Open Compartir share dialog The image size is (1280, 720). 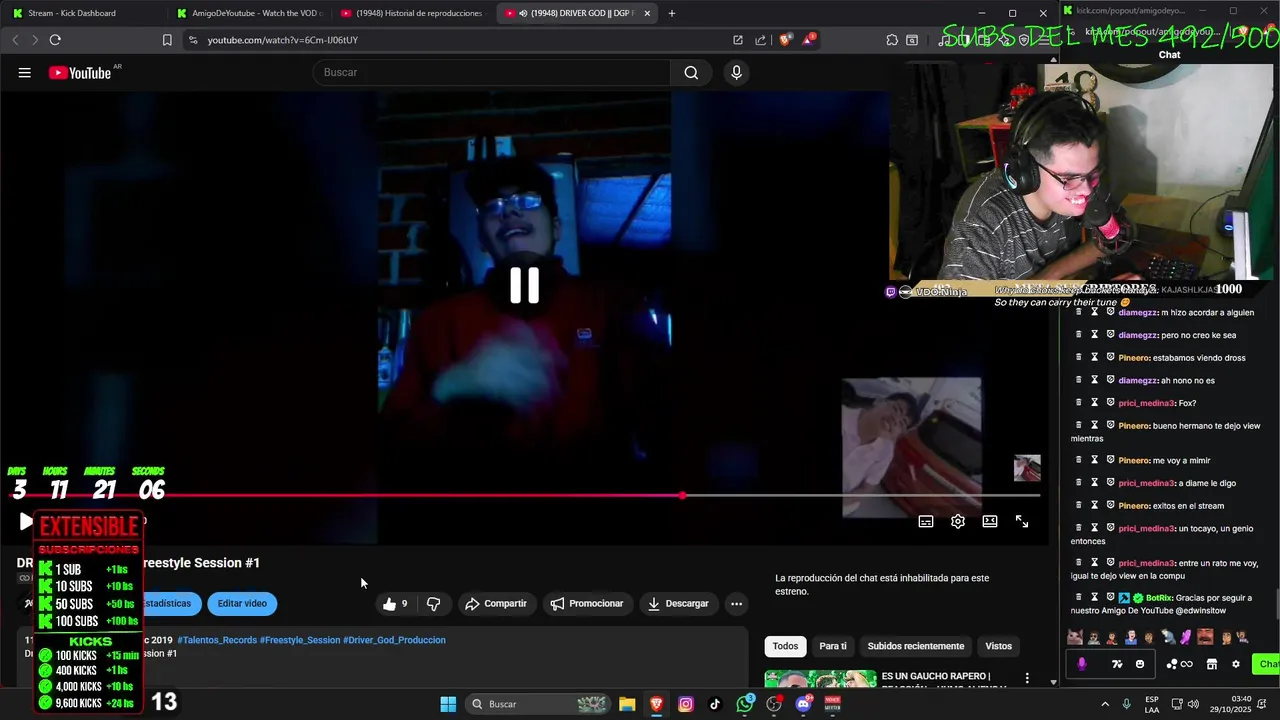(496, 604)
